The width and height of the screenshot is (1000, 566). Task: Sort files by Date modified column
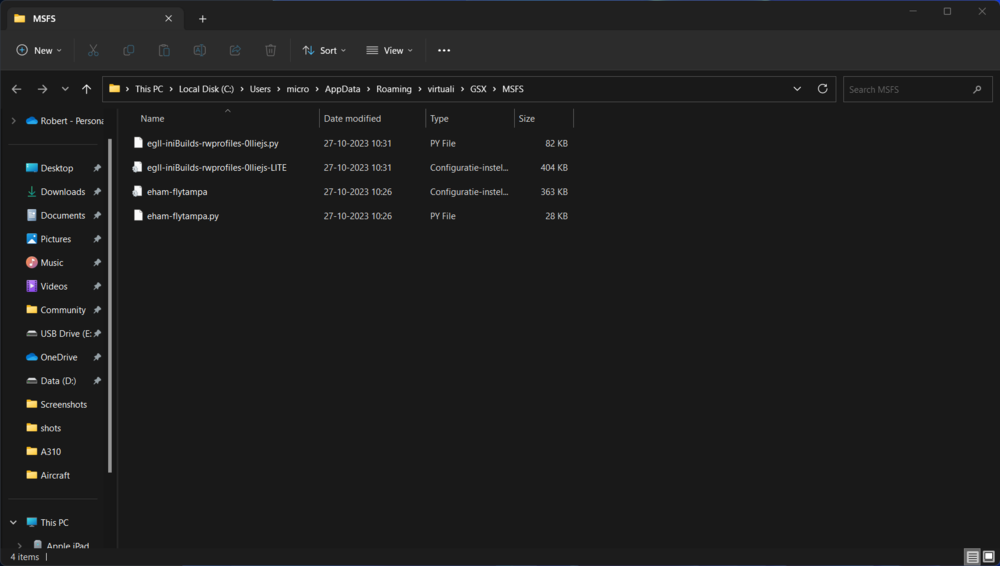352,118
